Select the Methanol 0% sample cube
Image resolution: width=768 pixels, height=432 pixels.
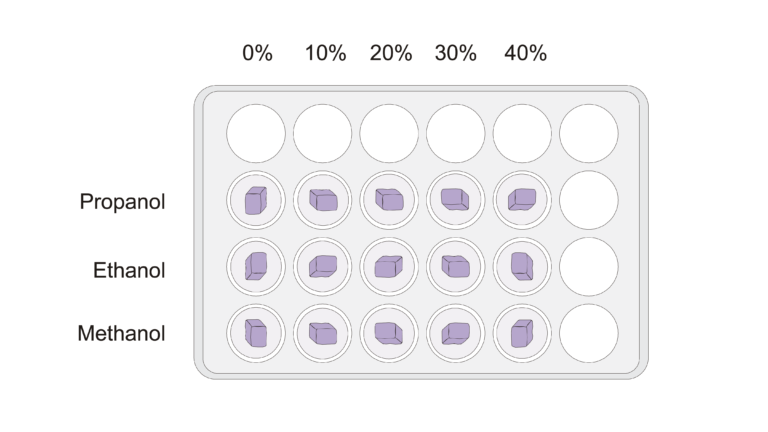tap(256, 332)
